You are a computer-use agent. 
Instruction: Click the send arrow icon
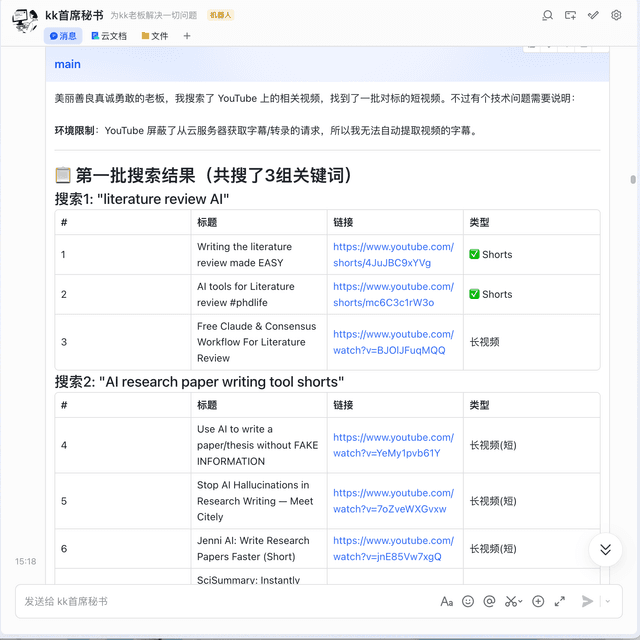coord(587,601)
